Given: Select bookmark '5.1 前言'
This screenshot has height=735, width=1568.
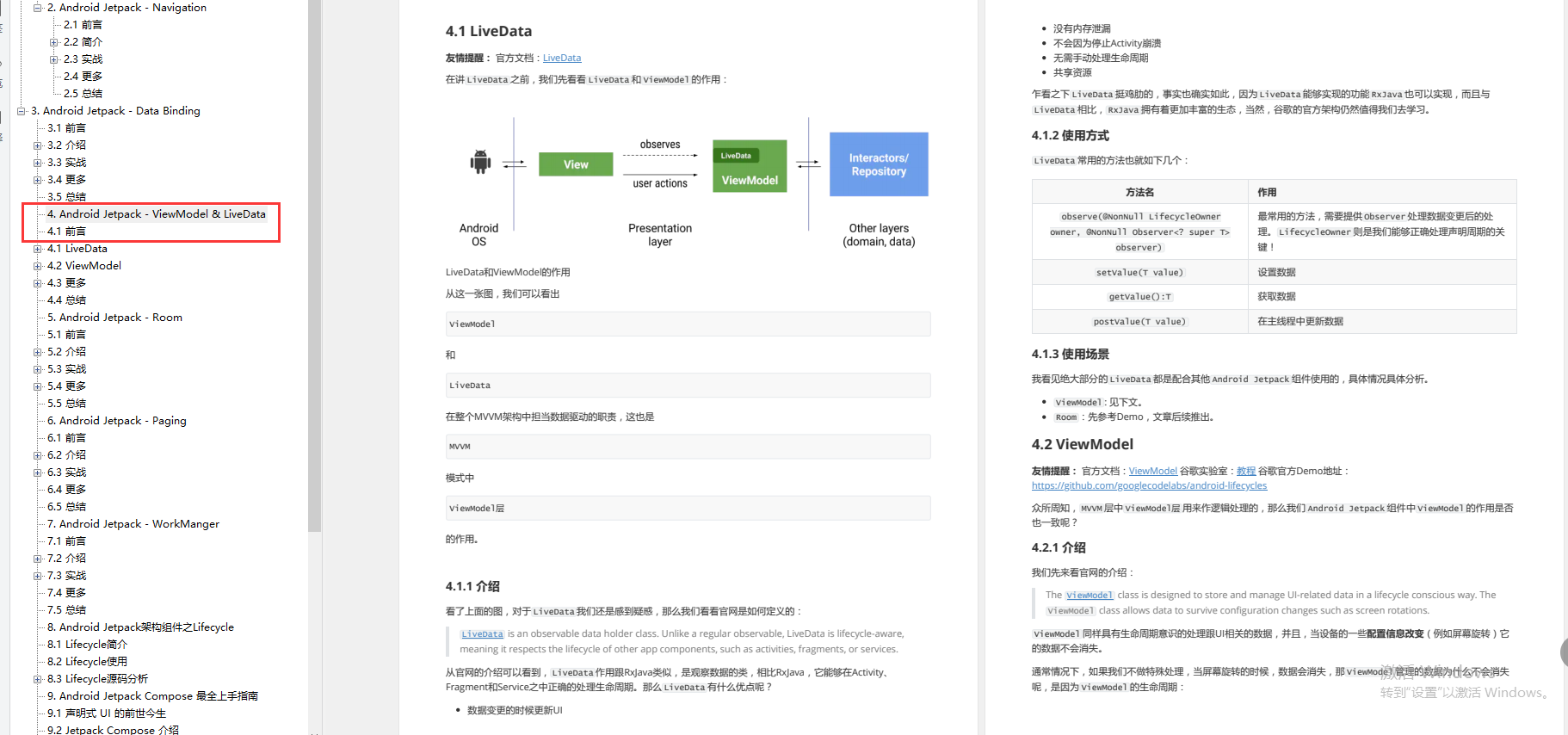Looking at the screenshot, I should coord(66,335).
